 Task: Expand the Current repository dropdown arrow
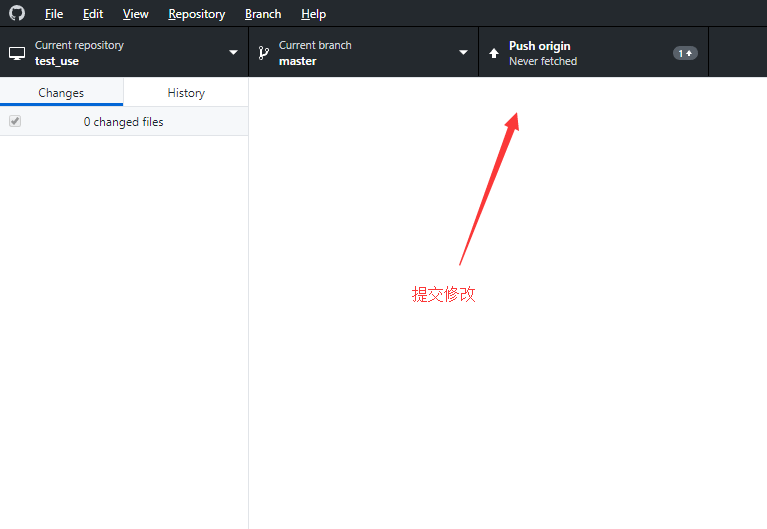pos(233,53)
